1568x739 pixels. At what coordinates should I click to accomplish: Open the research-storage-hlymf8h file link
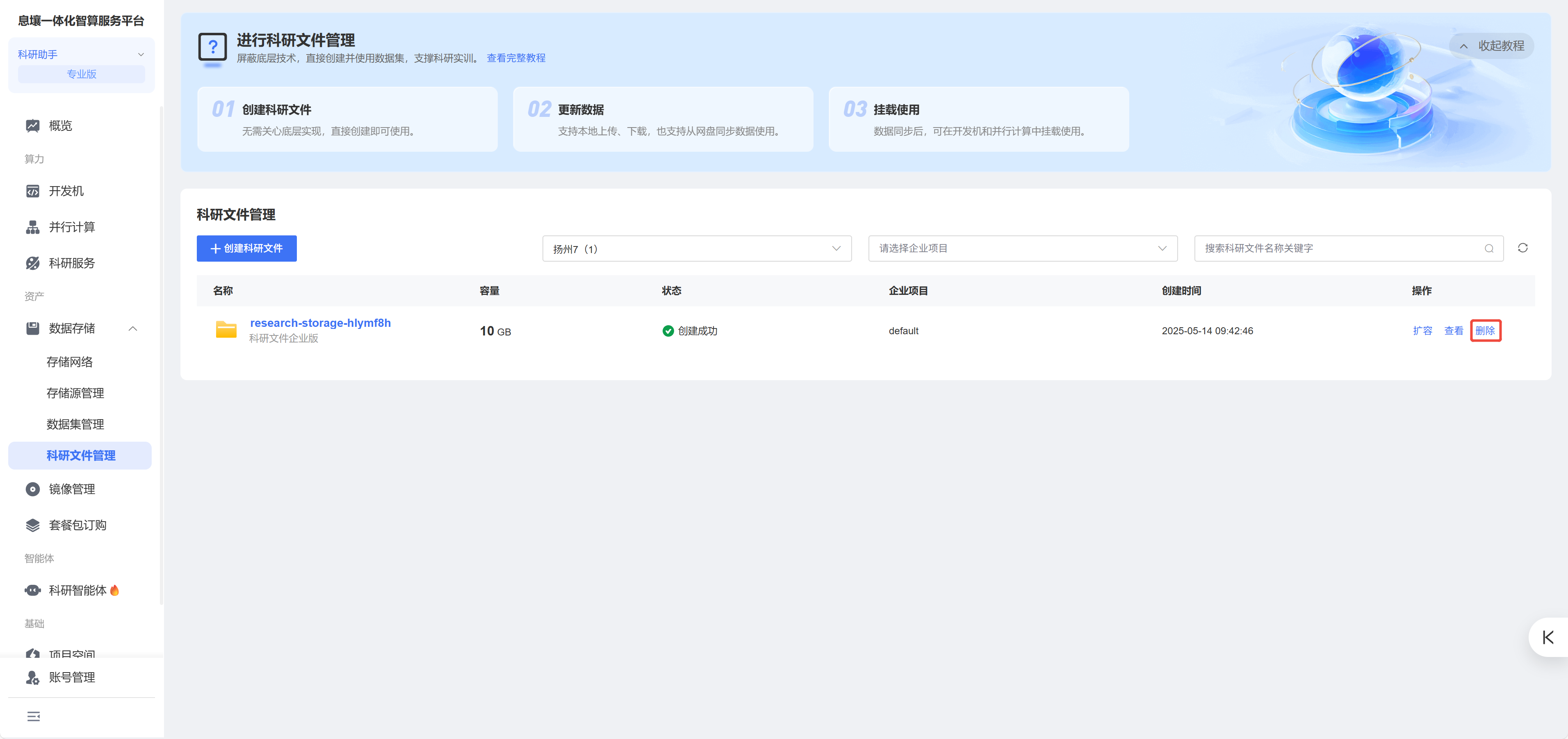(x=320, y=323)
